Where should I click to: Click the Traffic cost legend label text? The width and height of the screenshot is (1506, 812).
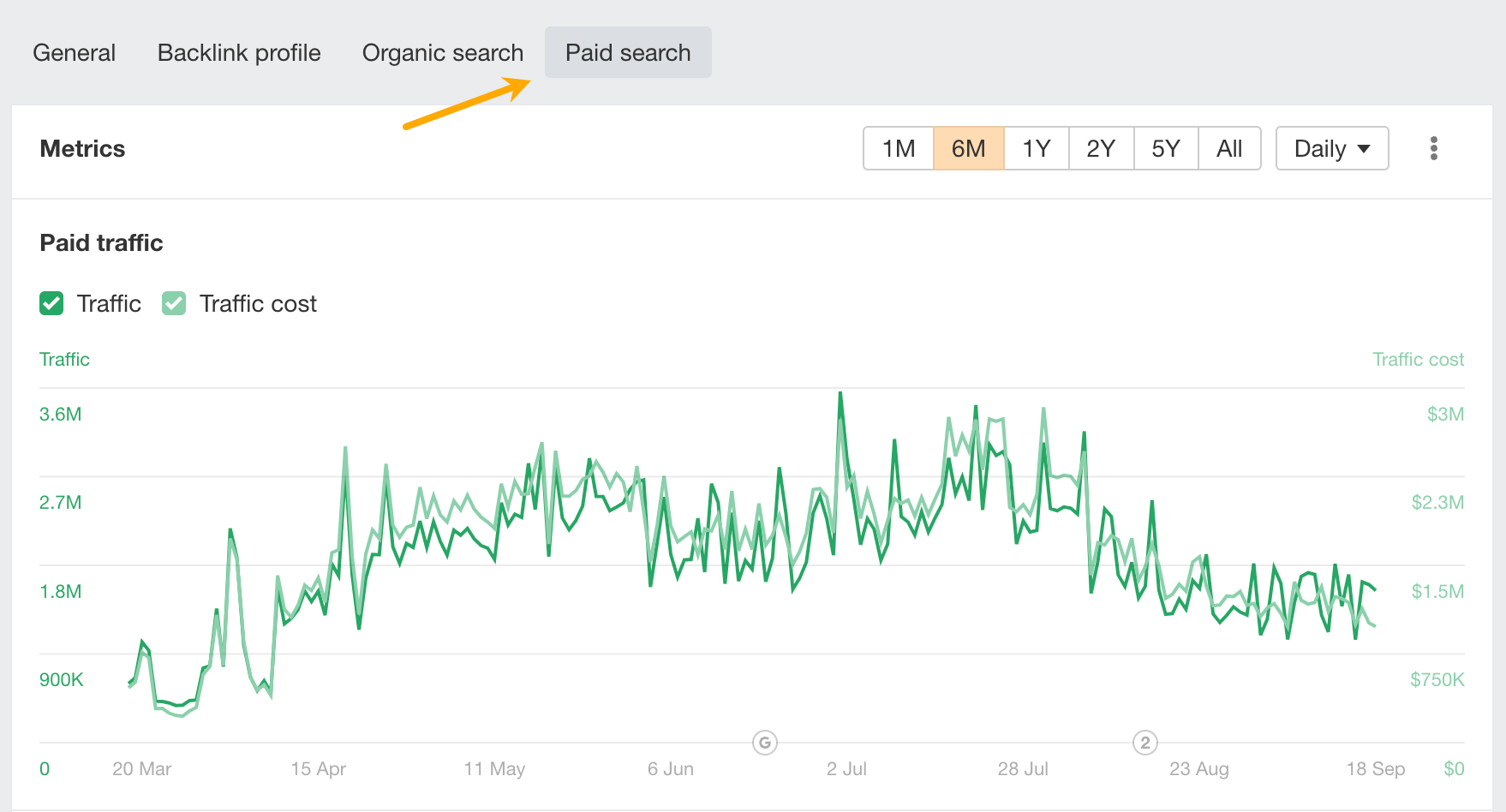(258, 303)
